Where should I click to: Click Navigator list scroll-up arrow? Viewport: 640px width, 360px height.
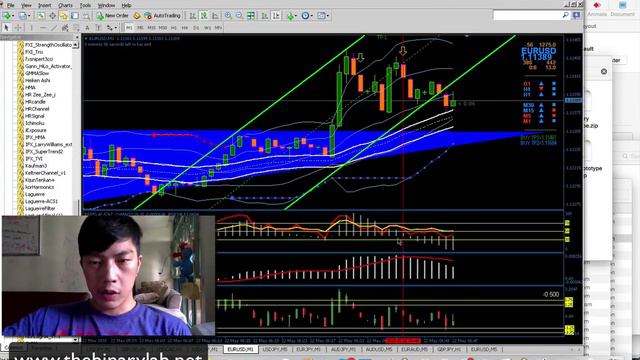click(x=76, y=44)
